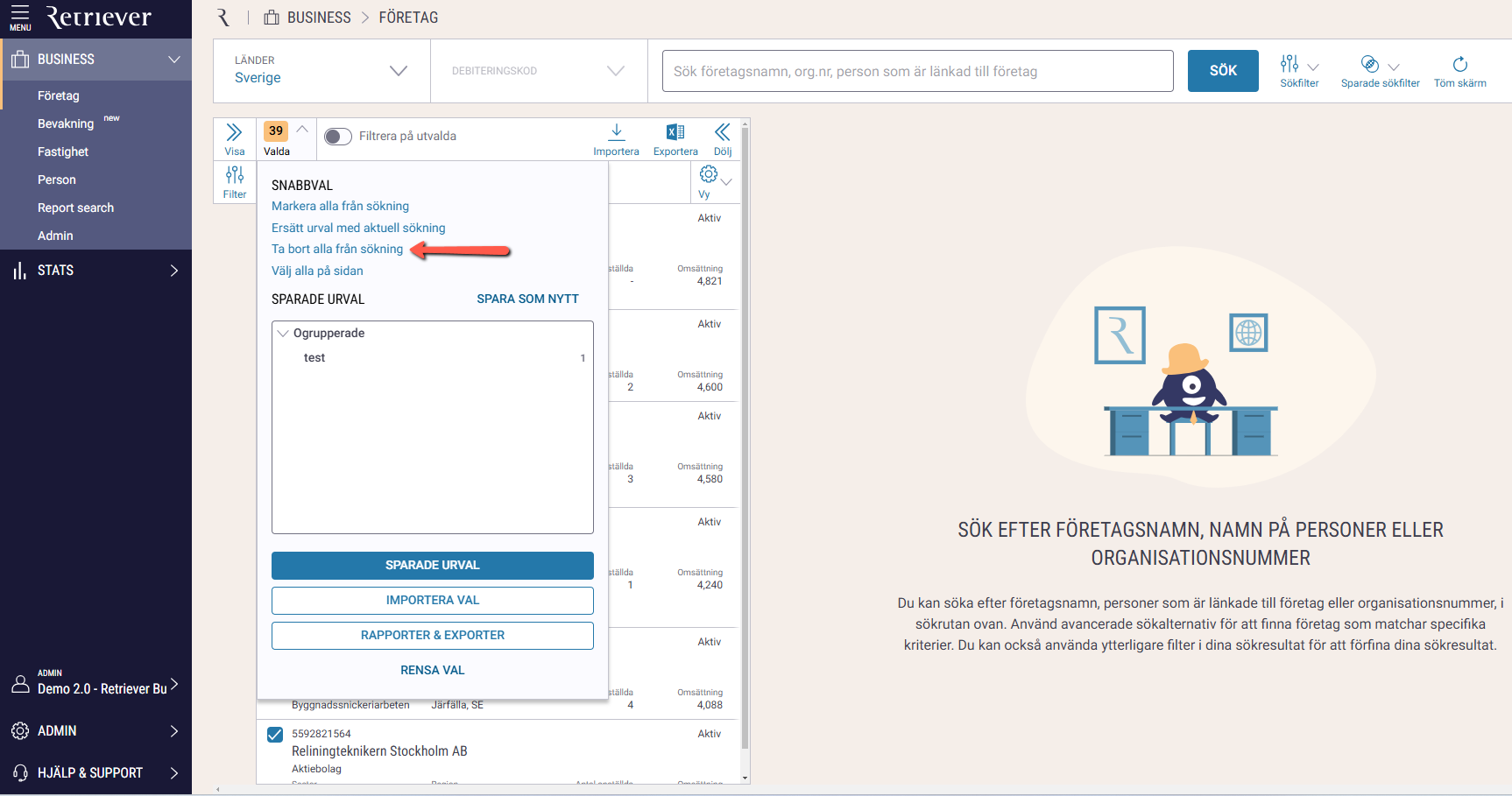Click the ADMIN gear icon in sidebar
Image resolution: width=1512 pixels, height=796 pixels.
pyautogui.click(x=20, y=730)
